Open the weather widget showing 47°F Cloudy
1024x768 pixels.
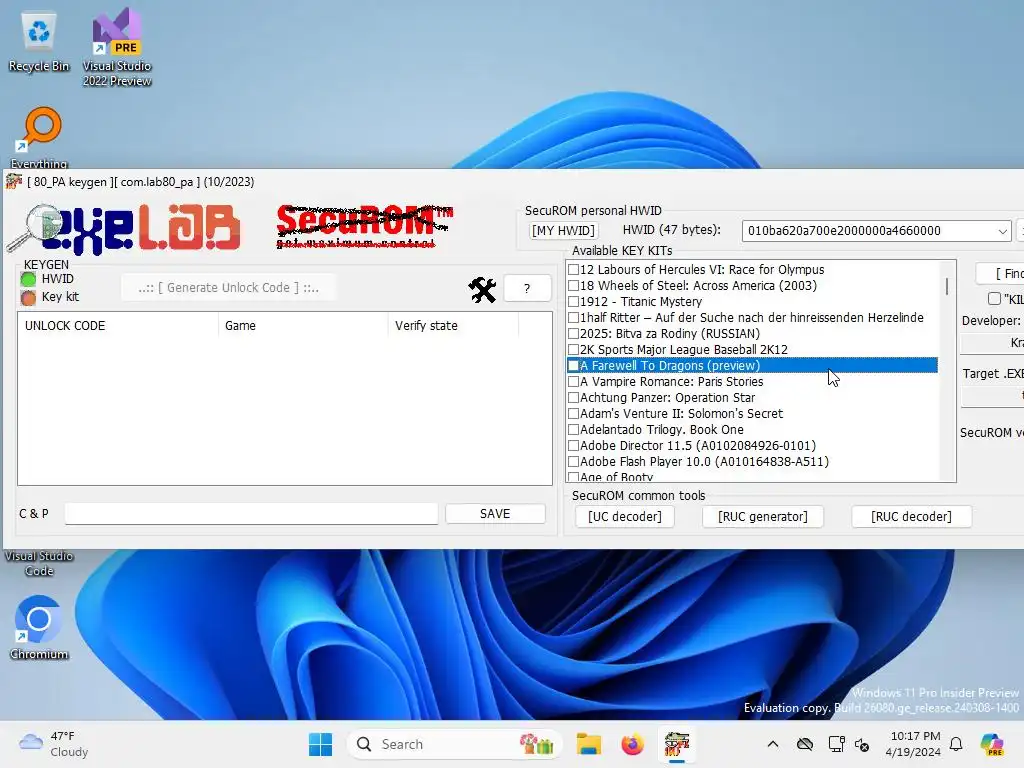click(x=54, y=744)
